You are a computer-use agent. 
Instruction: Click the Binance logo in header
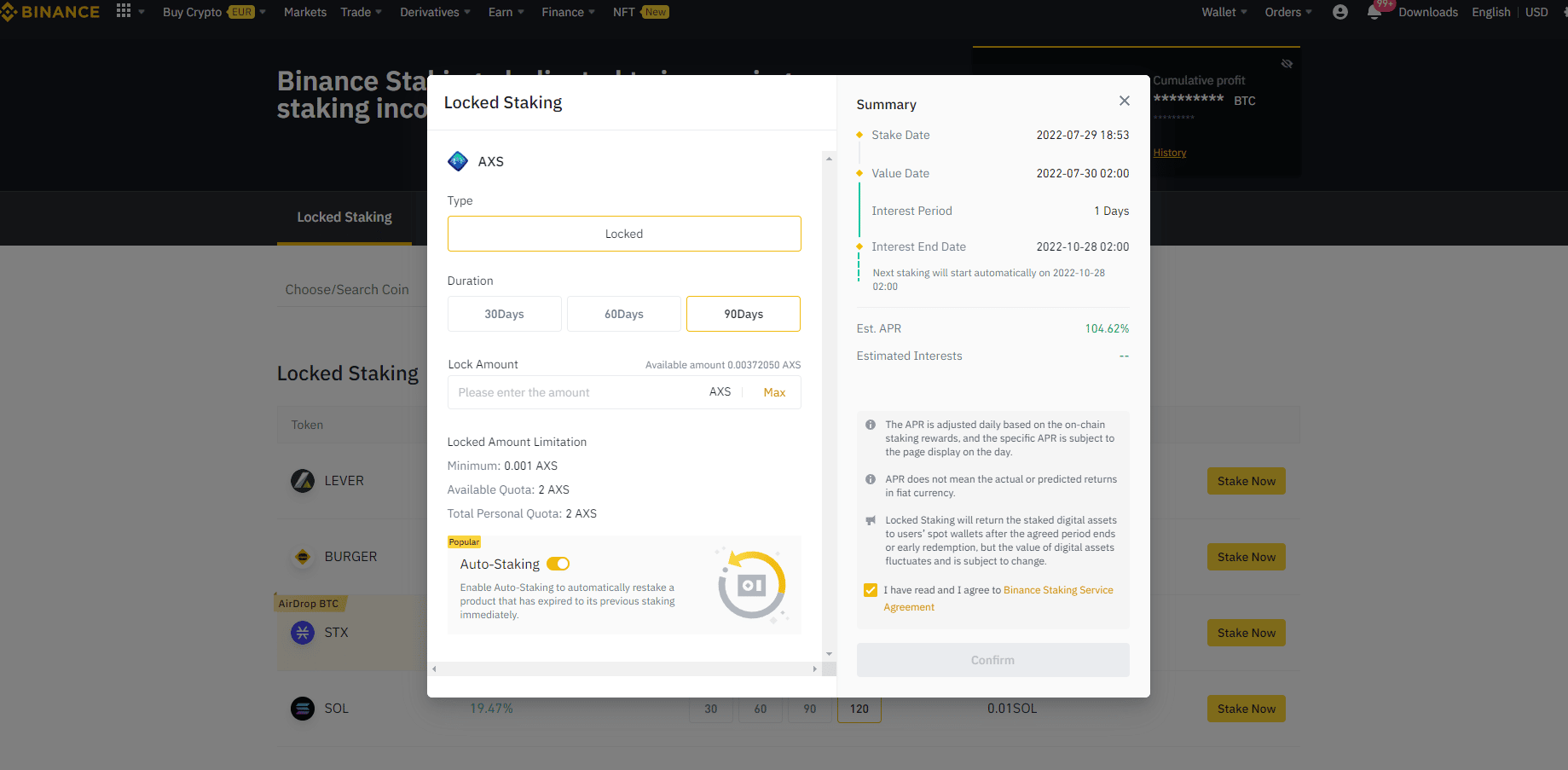(51, 12)
